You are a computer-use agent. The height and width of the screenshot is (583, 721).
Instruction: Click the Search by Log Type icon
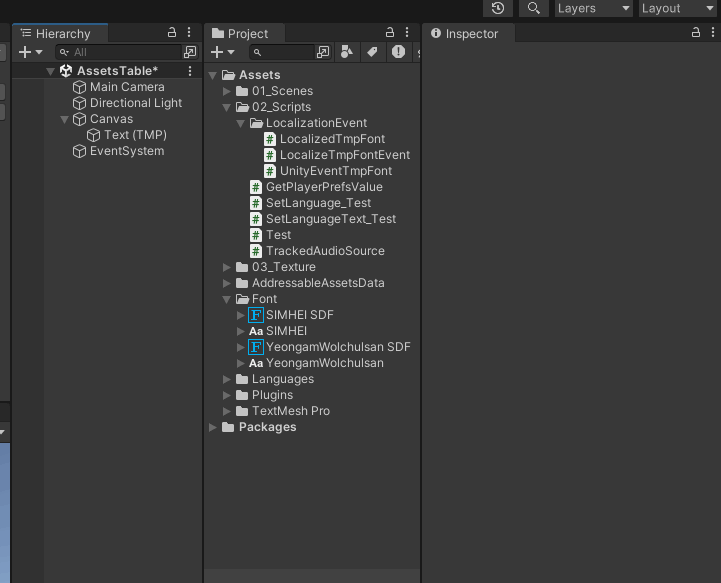pos(398,51)
